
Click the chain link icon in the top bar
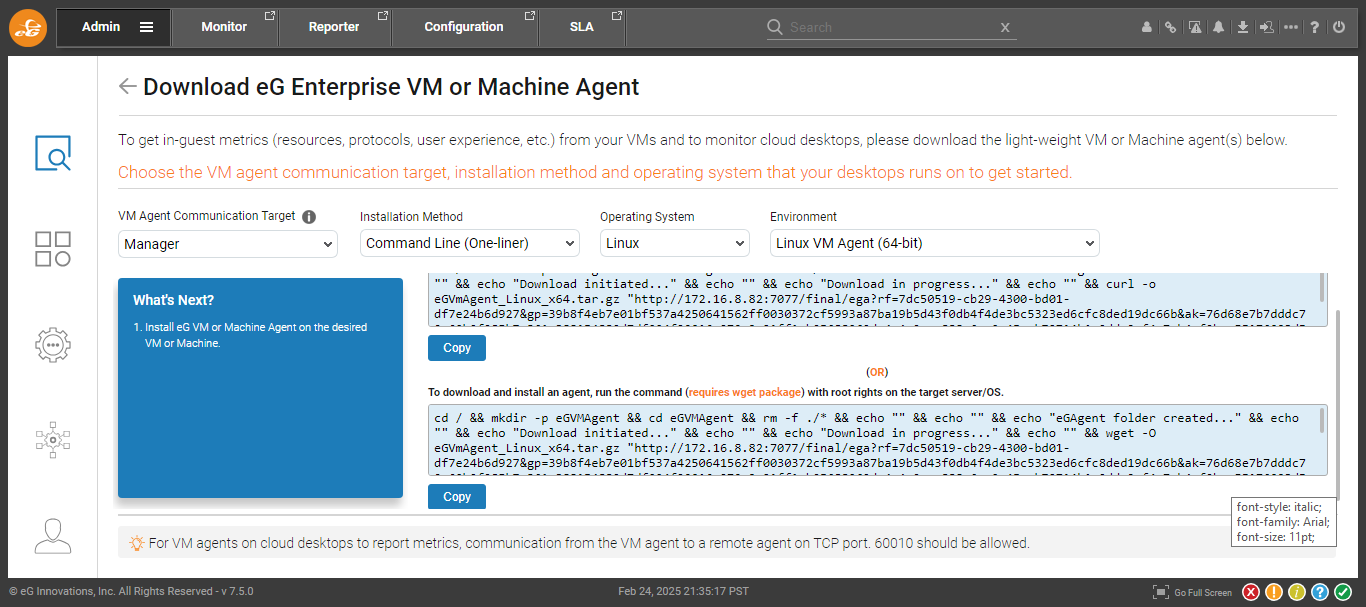pos(1170,28)
